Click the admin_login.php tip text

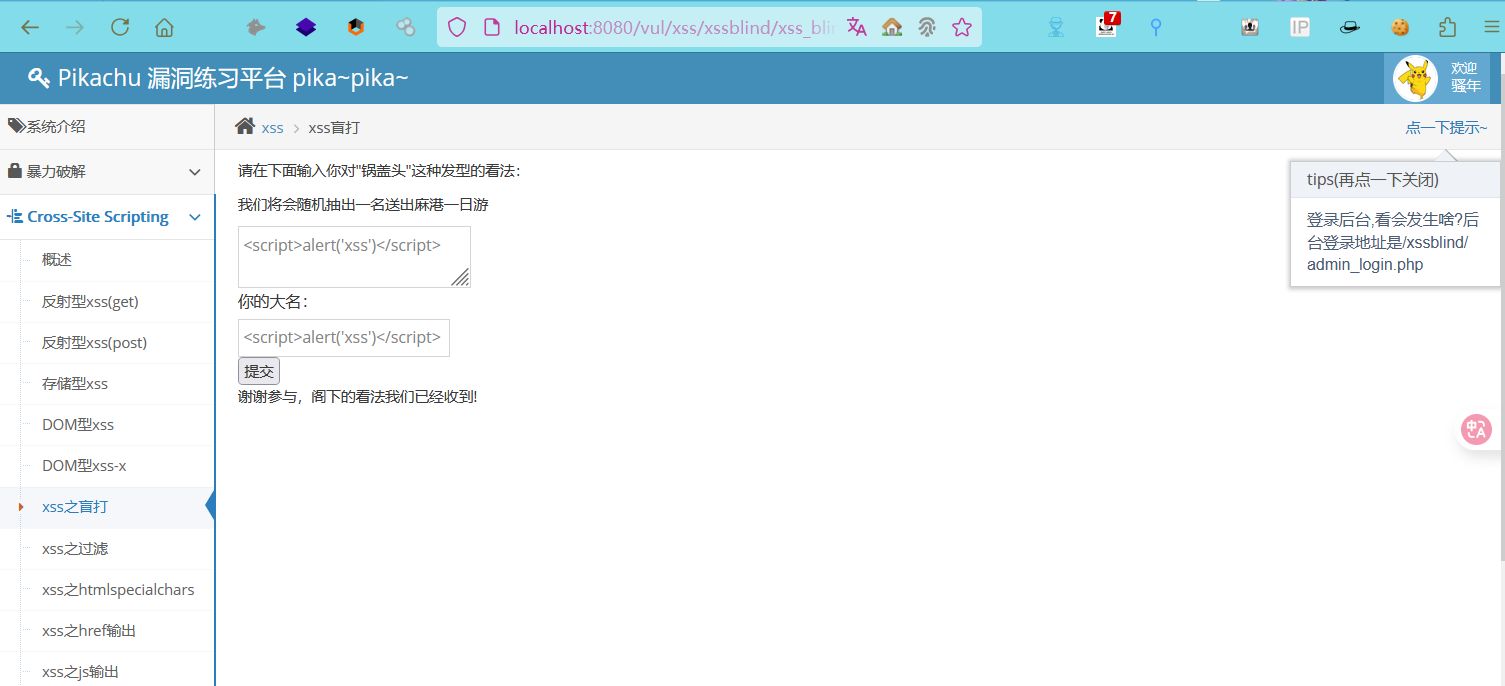[1365, 265]
